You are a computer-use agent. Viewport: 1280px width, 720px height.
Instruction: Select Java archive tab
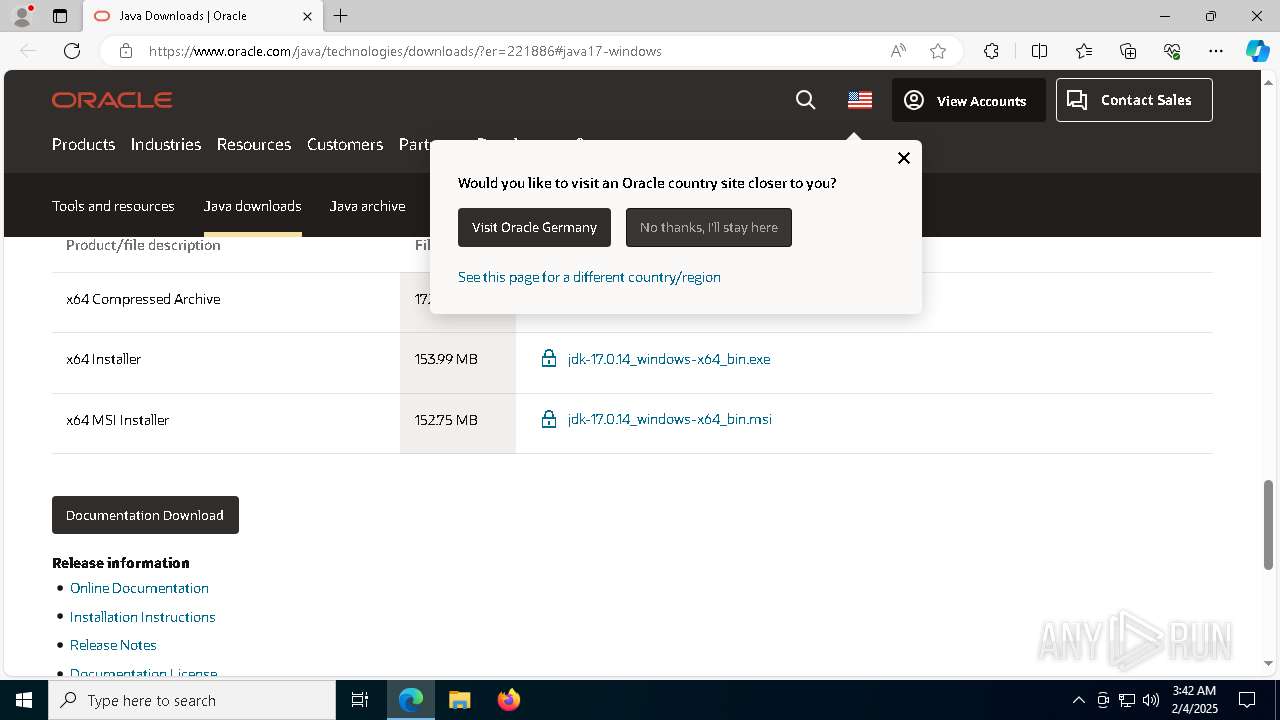click(367, 206)
